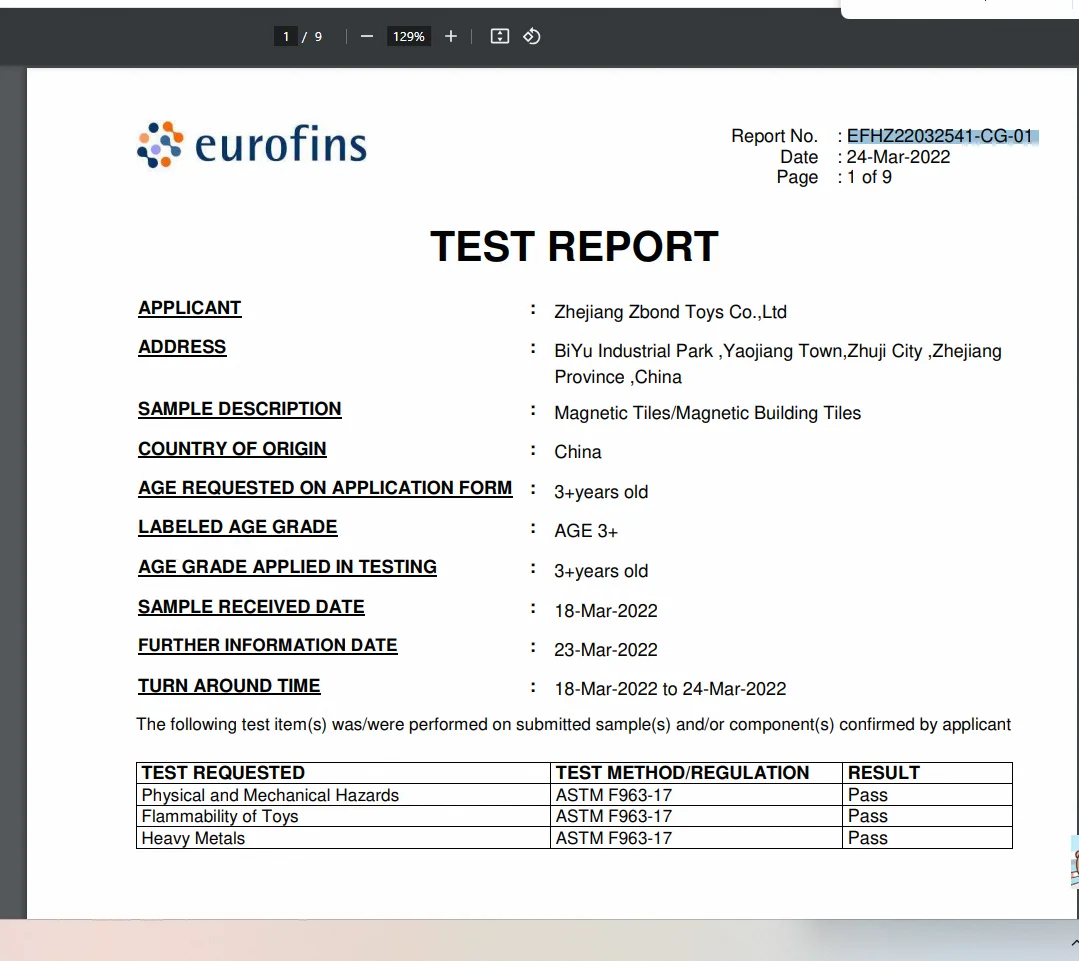Image resolution: width=1079 pixels, height=961 pixels.
Task: Rotate the PDF document
Action: point(532,36)
